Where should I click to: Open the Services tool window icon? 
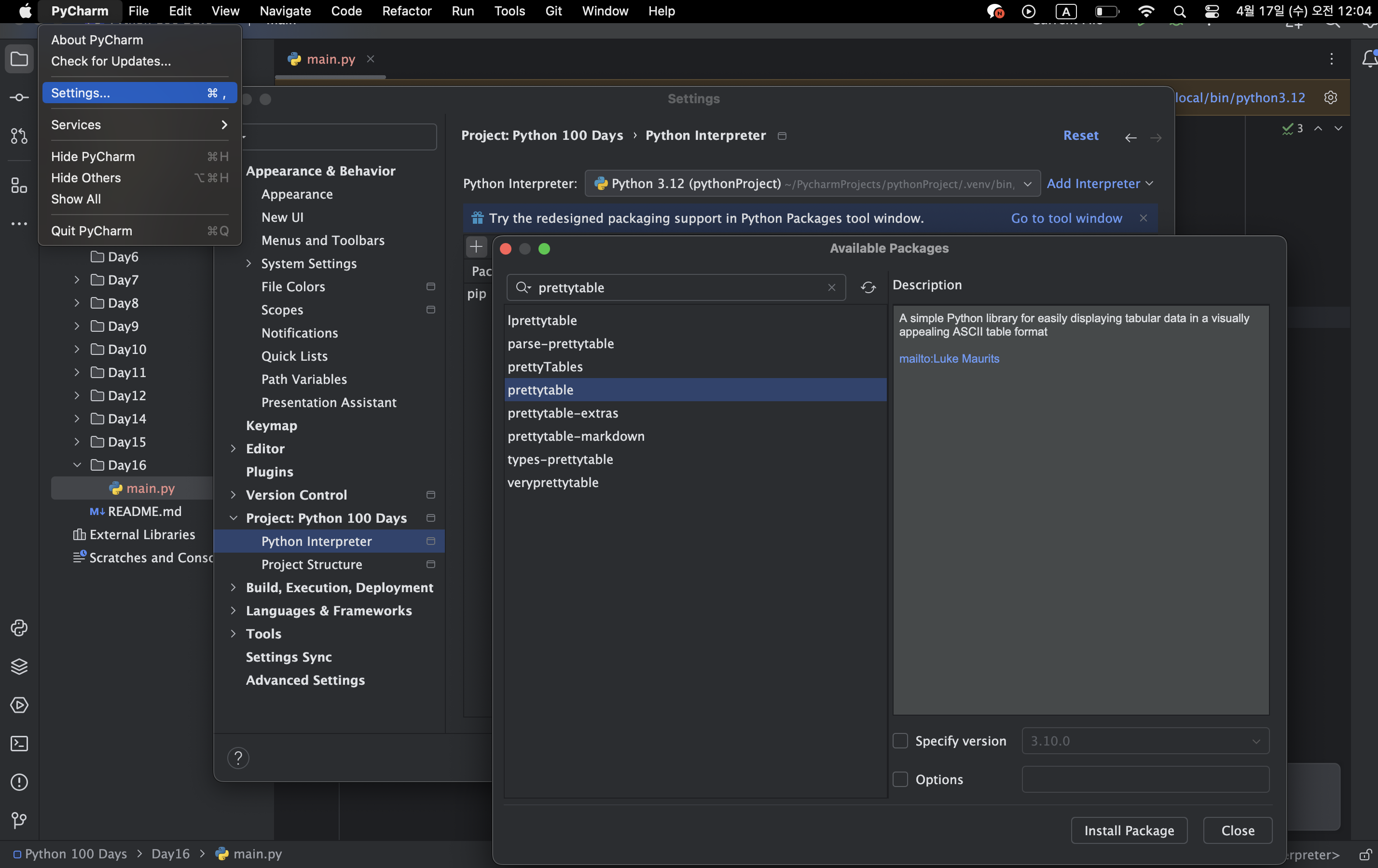pyautogui.click(x=19, y=705)
